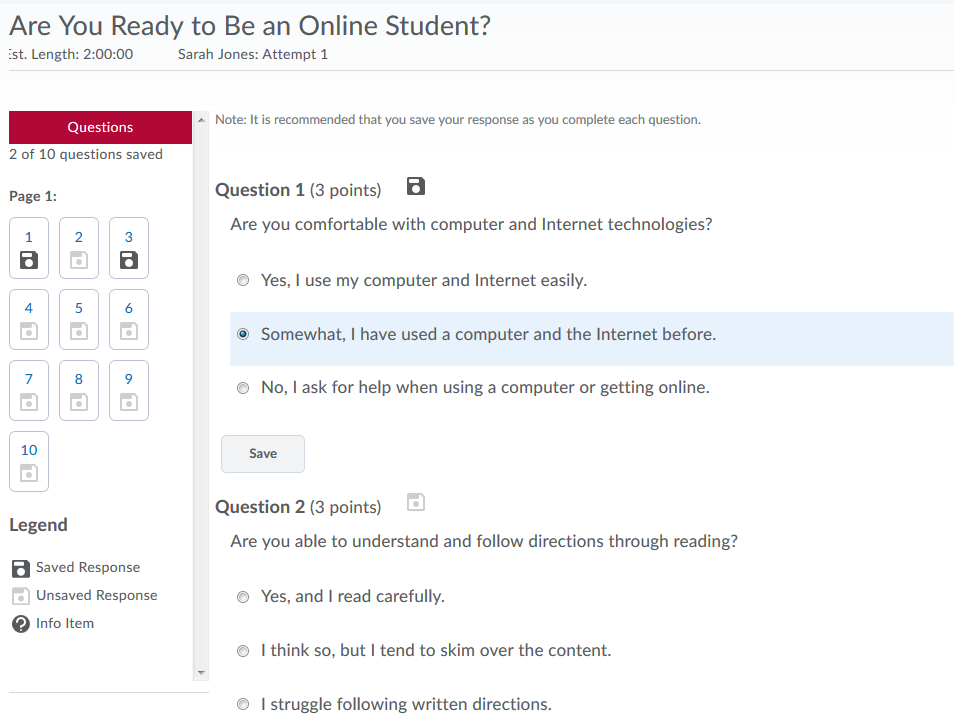Open question 1 in navigation panel
Viewport: 954px width, 727px height.
pos(29,249)
